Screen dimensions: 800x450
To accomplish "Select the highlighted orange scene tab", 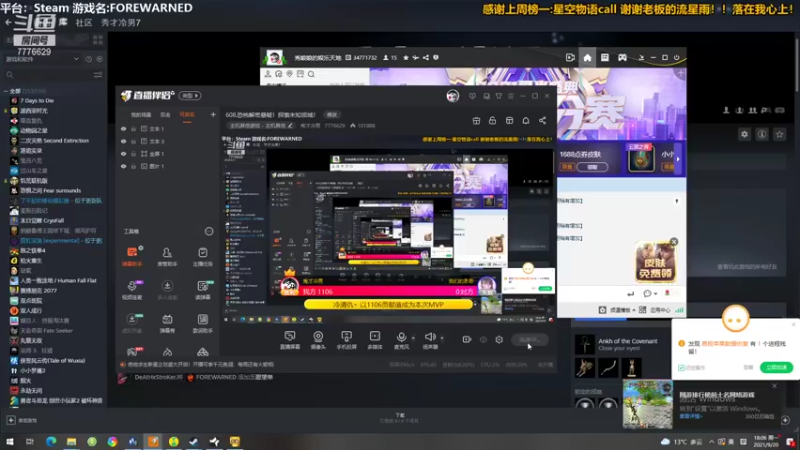I will [x=187, y=115].
